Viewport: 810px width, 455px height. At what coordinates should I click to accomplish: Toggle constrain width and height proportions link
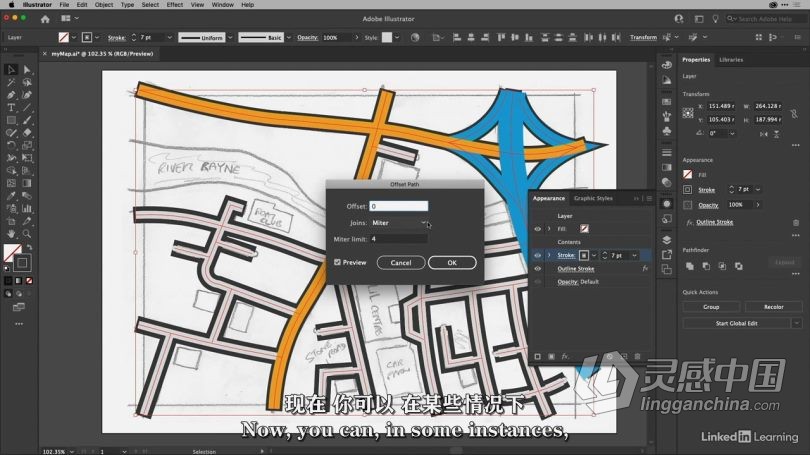coord(794,113)
